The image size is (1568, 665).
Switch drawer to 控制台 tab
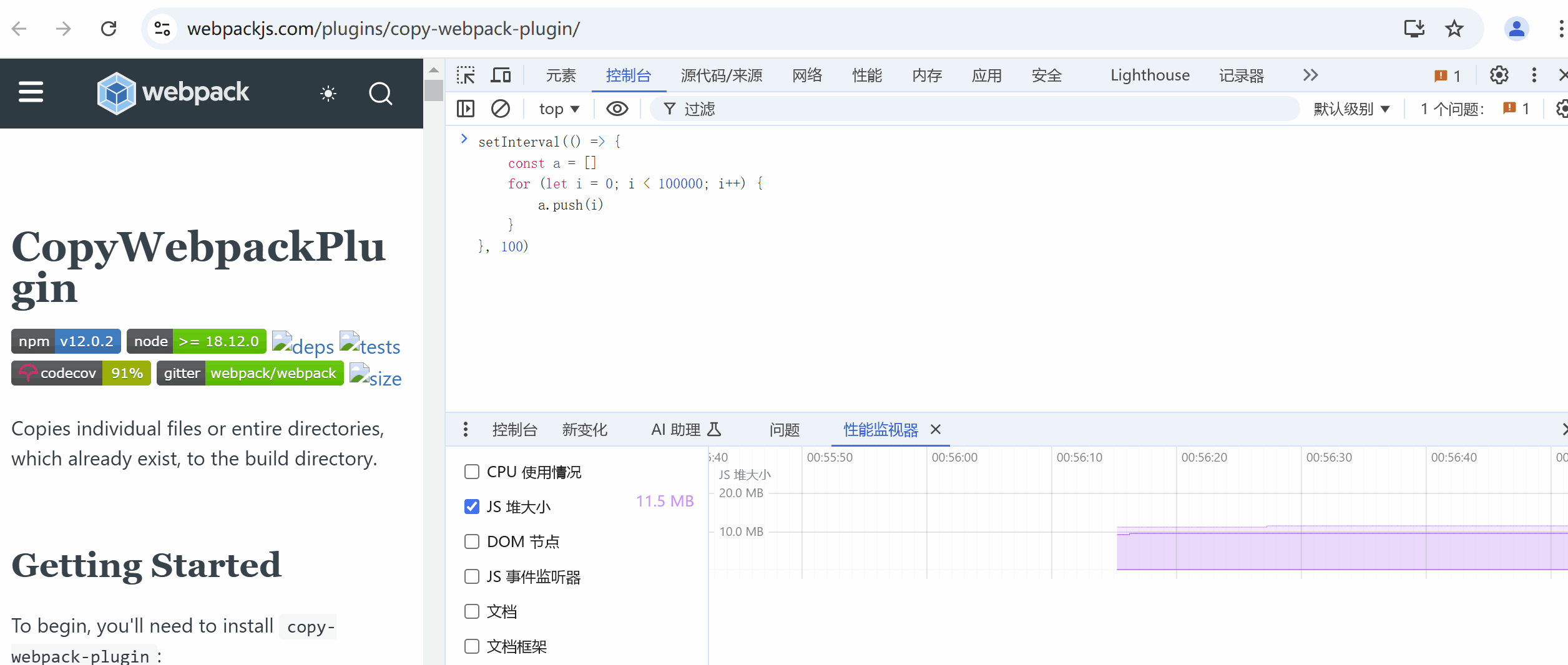[x=514, y=429]
